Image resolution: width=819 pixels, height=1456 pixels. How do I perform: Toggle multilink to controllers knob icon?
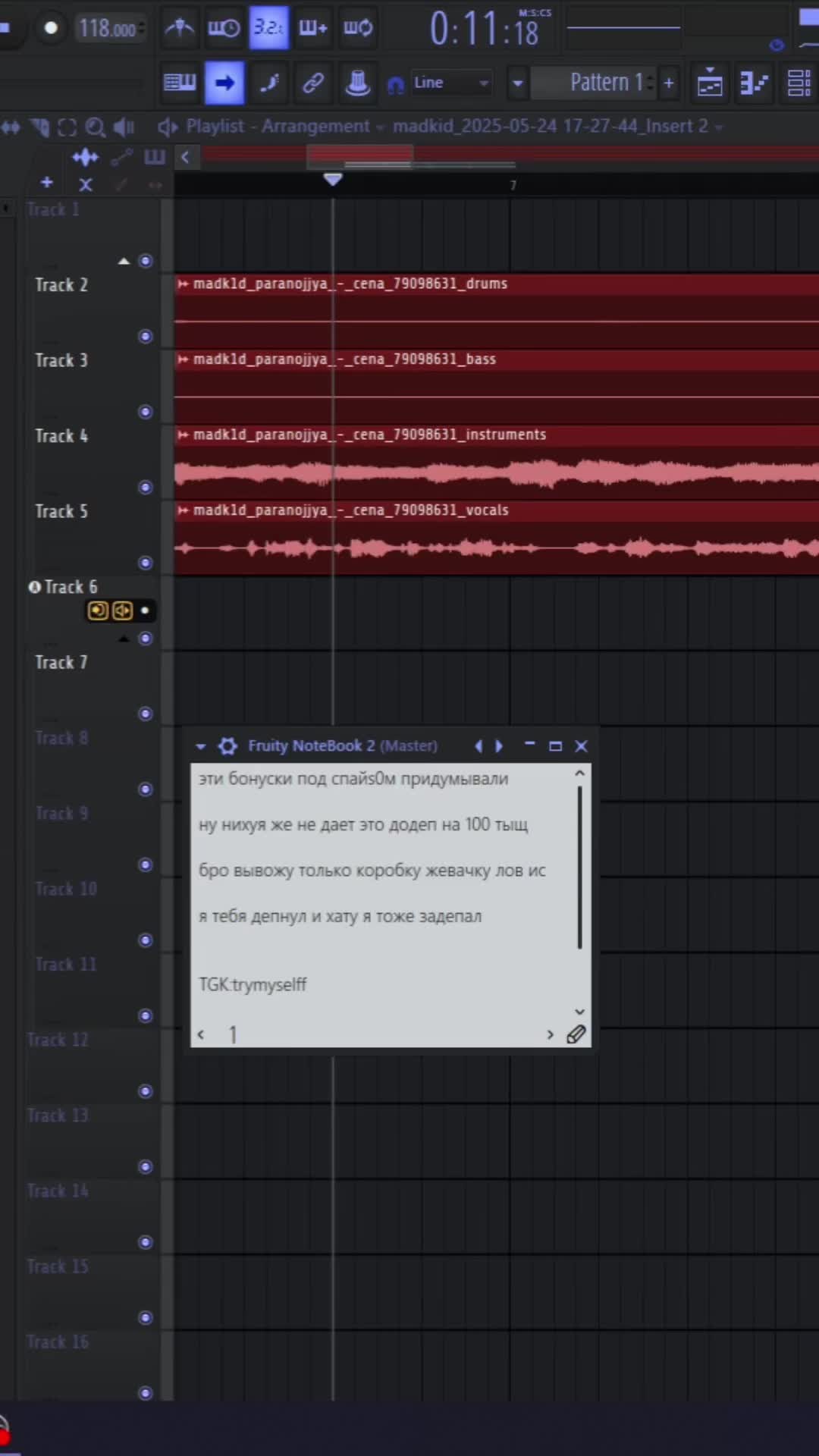(357, 83)
